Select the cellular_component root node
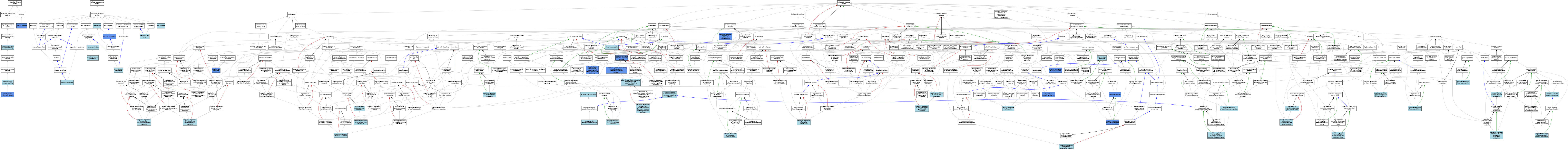1568x150 pixels. 97,3
